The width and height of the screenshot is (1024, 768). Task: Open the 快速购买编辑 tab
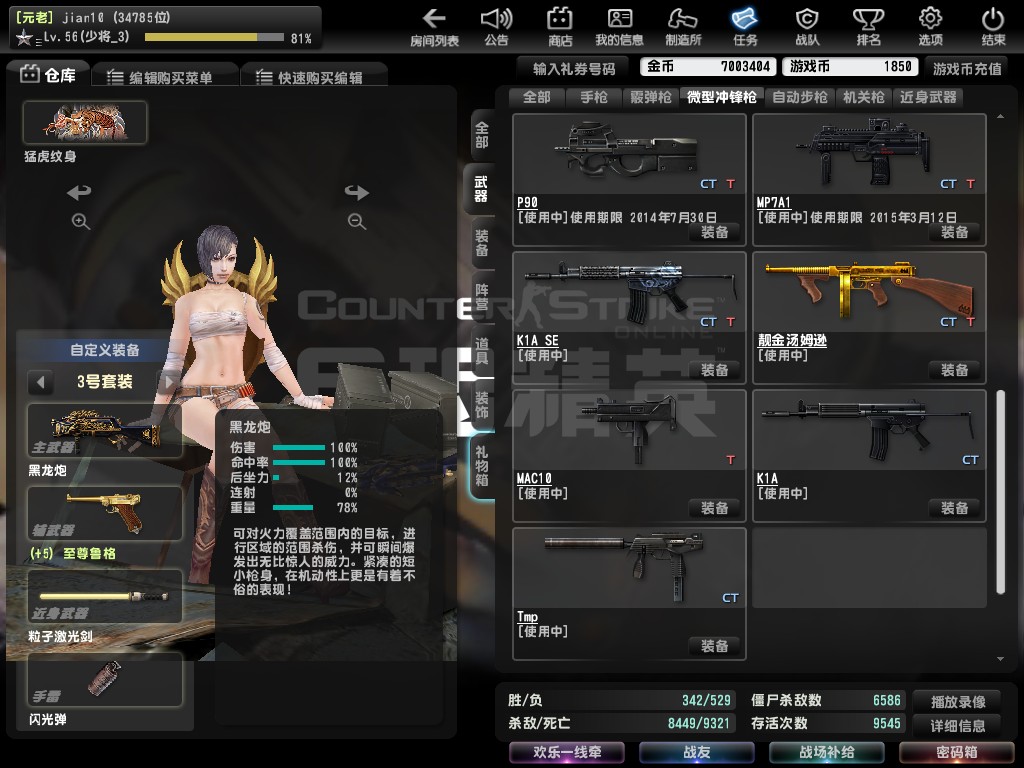pos(314,77)
